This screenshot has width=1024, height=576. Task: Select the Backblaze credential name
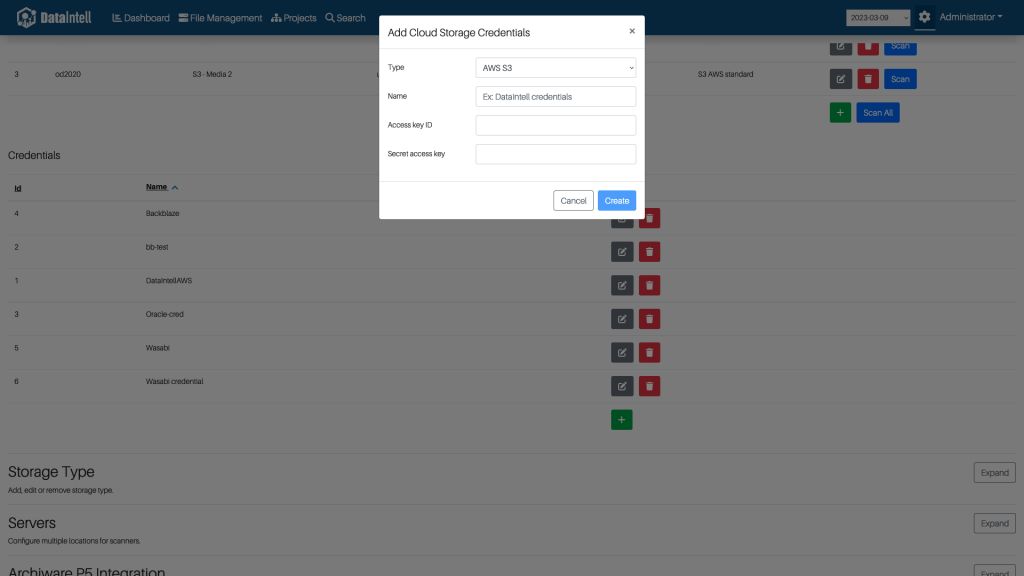tap(163, 214)
